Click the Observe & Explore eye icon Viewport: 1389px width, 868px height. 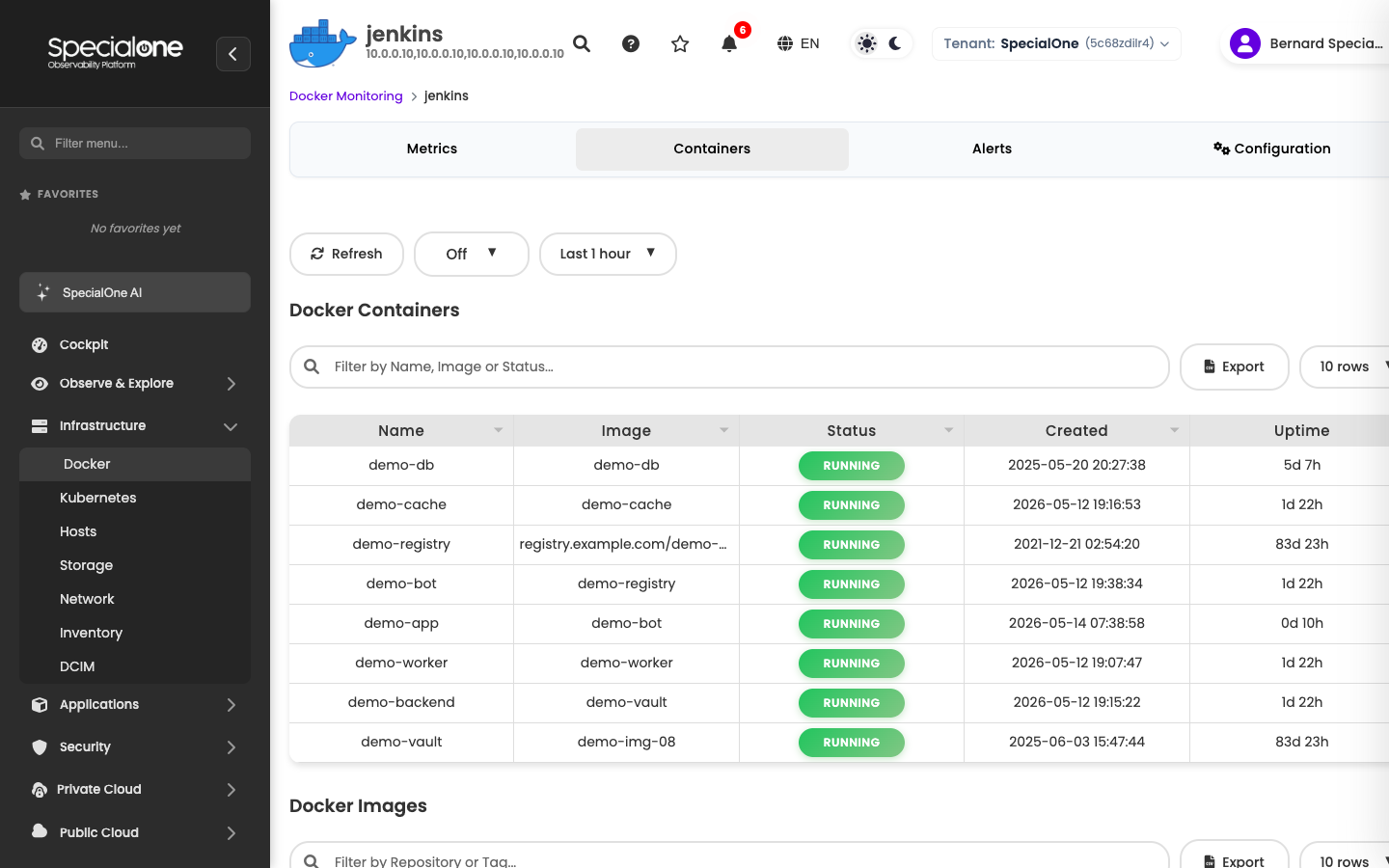point(40,383)
